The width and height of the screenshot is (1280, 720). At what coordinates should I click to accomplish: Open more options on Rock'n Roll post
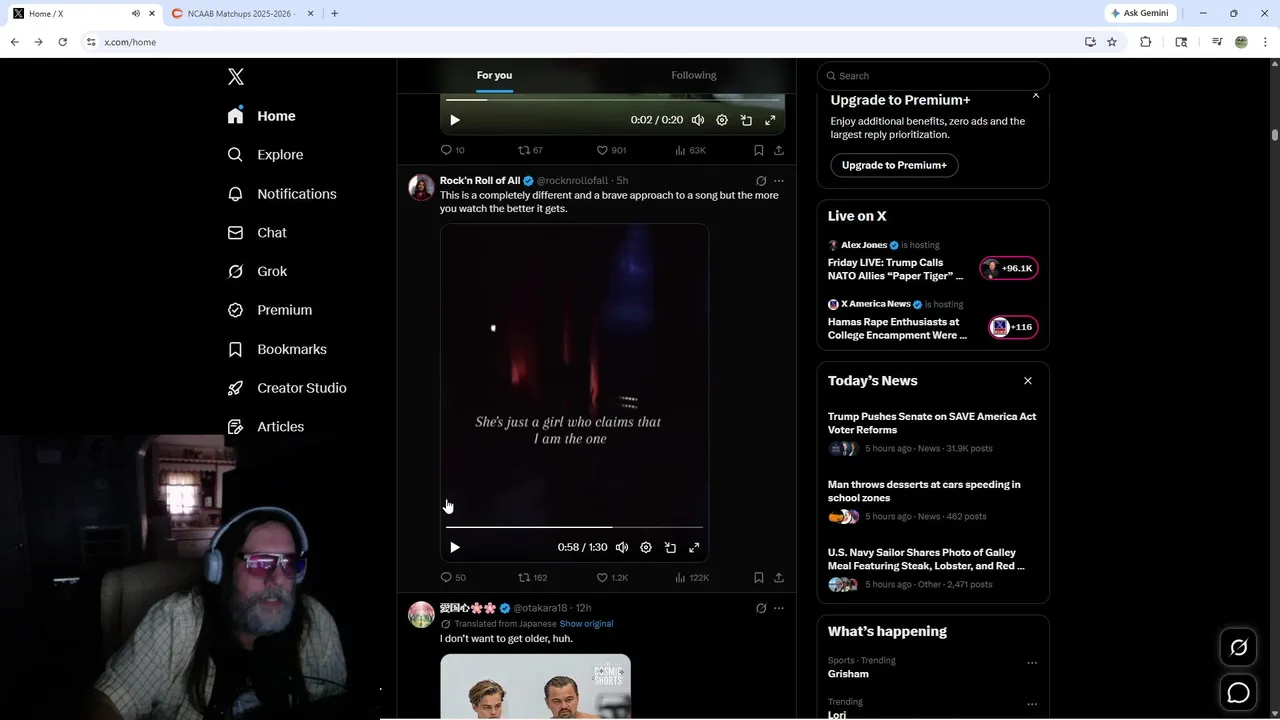point(779,181)
